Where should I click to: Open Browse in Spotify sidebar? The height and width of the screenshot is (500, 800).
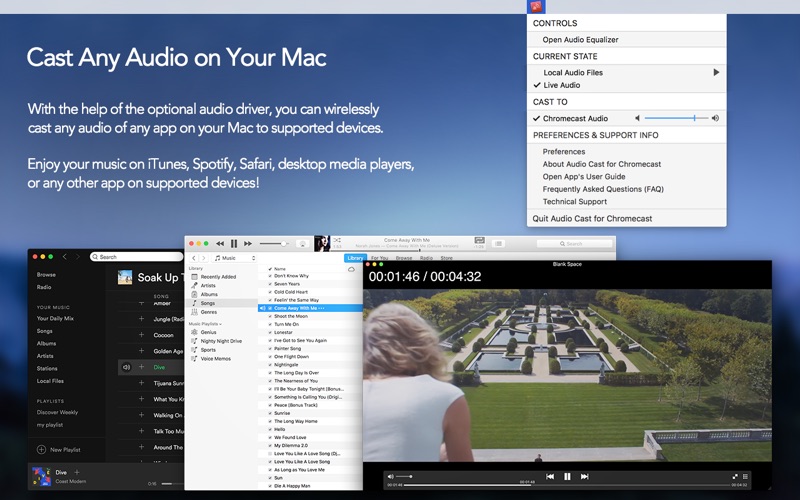coord(46,274)
